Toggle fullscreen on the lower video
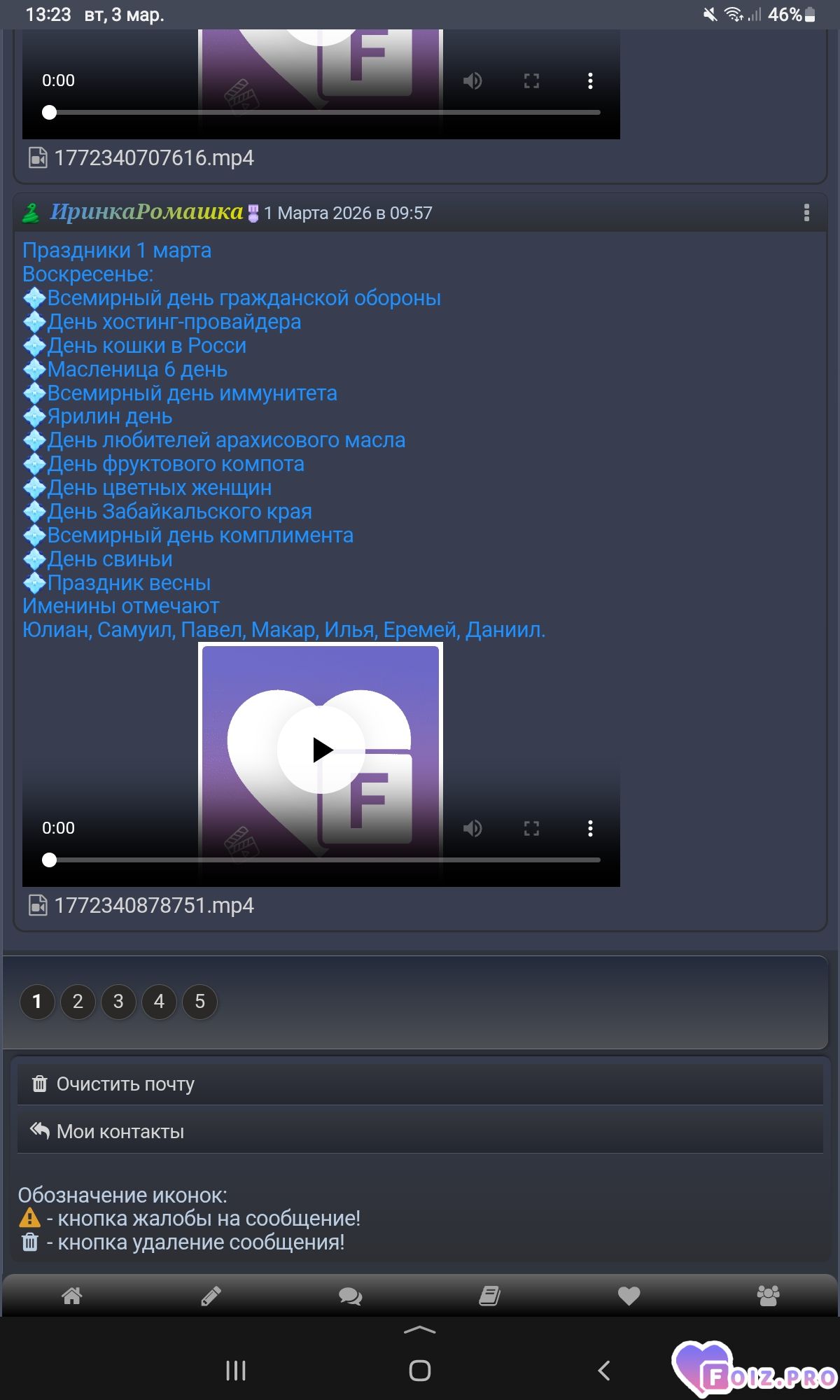Viewport: 840px width, 1400px height. pos(531,829)
